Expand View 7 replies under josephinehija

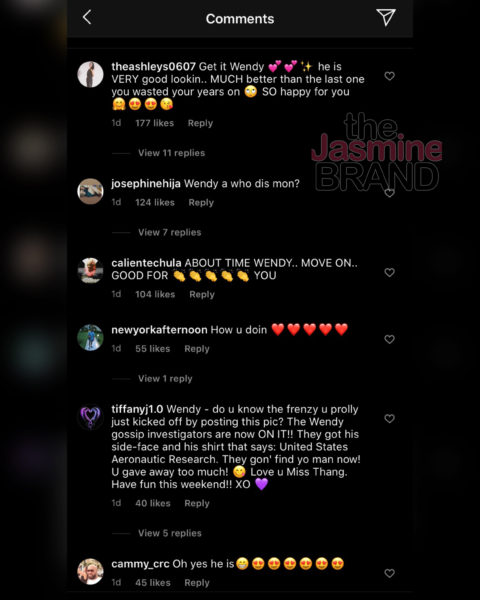pyautogui.click(x=170, y=232)
